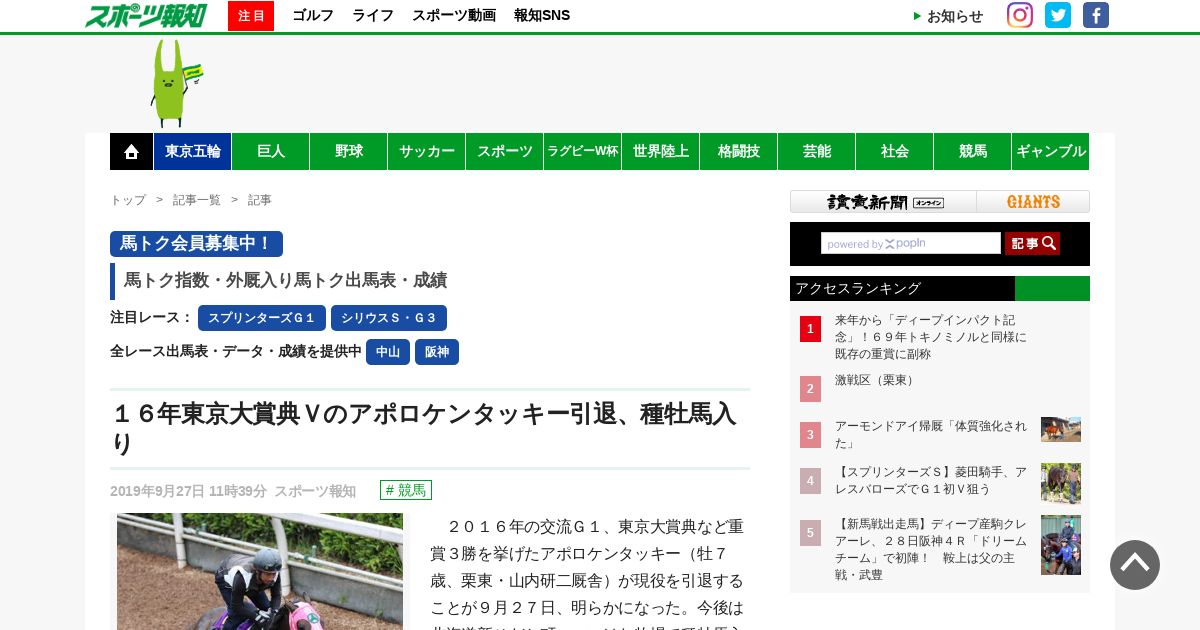Switch to the スポーツ nav tab
Screen dimensions: 1200x630
(505, 152)
